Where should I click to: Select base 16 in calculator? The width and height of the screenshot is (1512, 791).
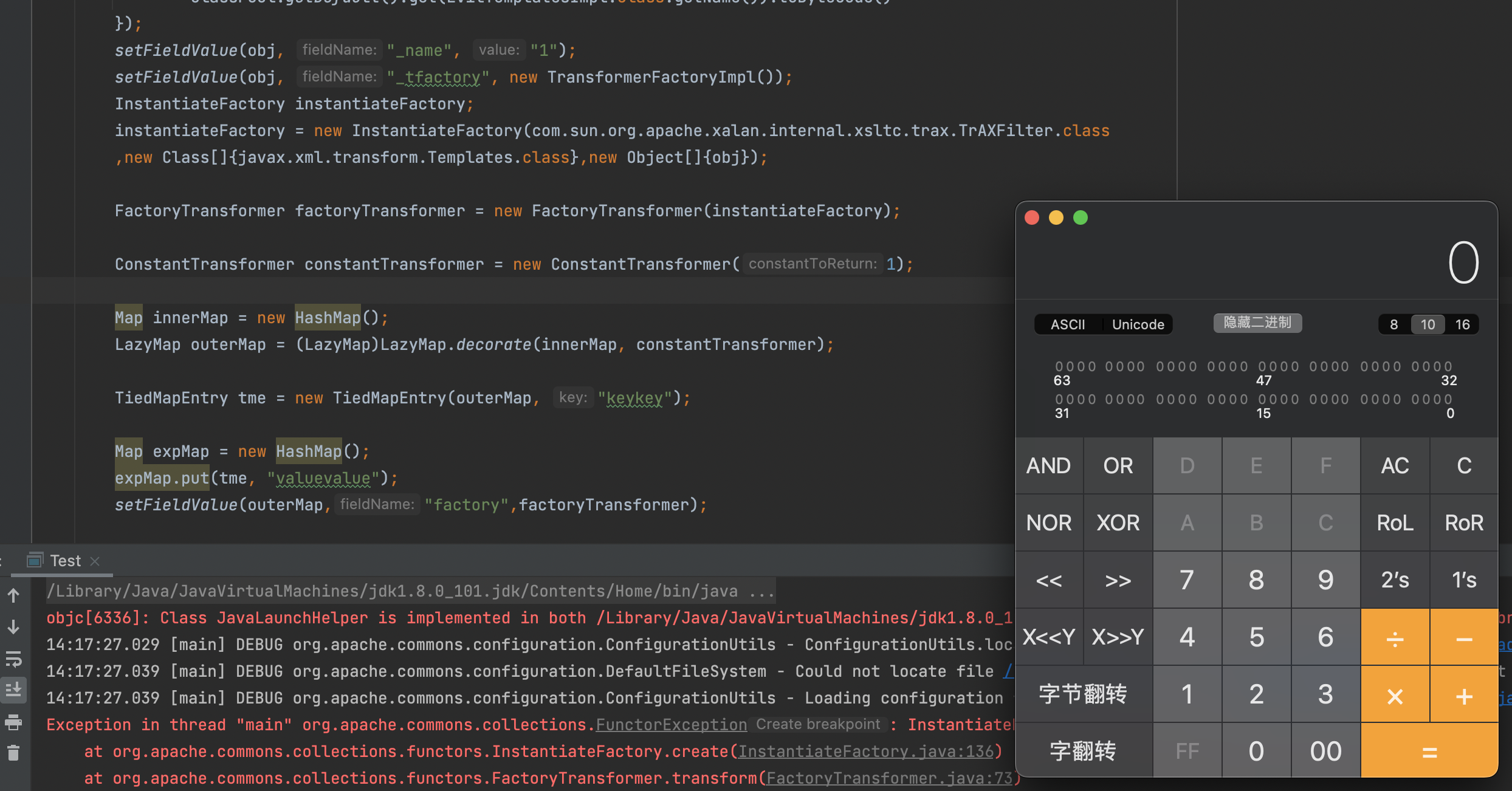[x=1462, y=324]
